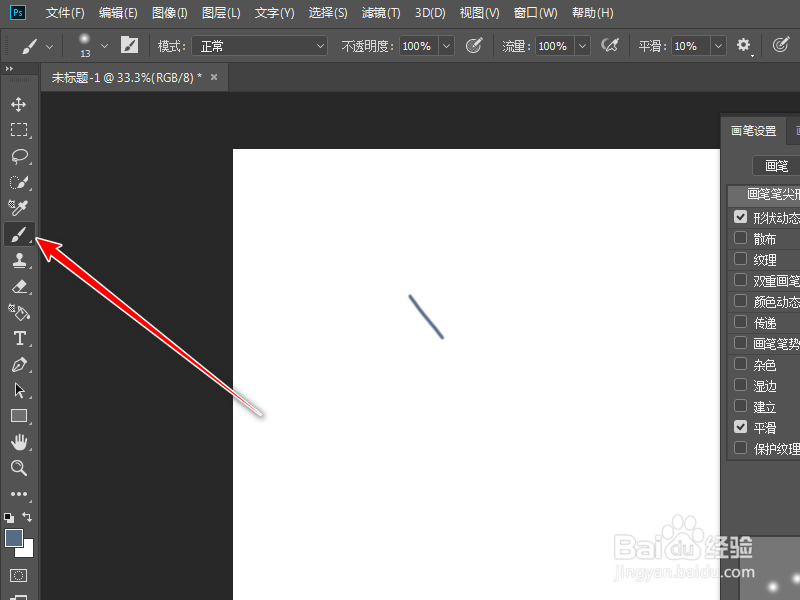
Task: Open the 平滑 smoothing slider arrow
Action: click(x=718, y=46)
